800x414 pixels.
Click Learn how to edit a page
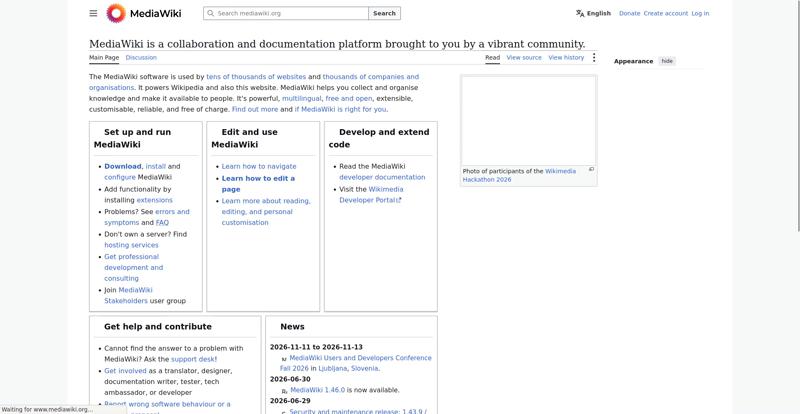coord(258,184)
